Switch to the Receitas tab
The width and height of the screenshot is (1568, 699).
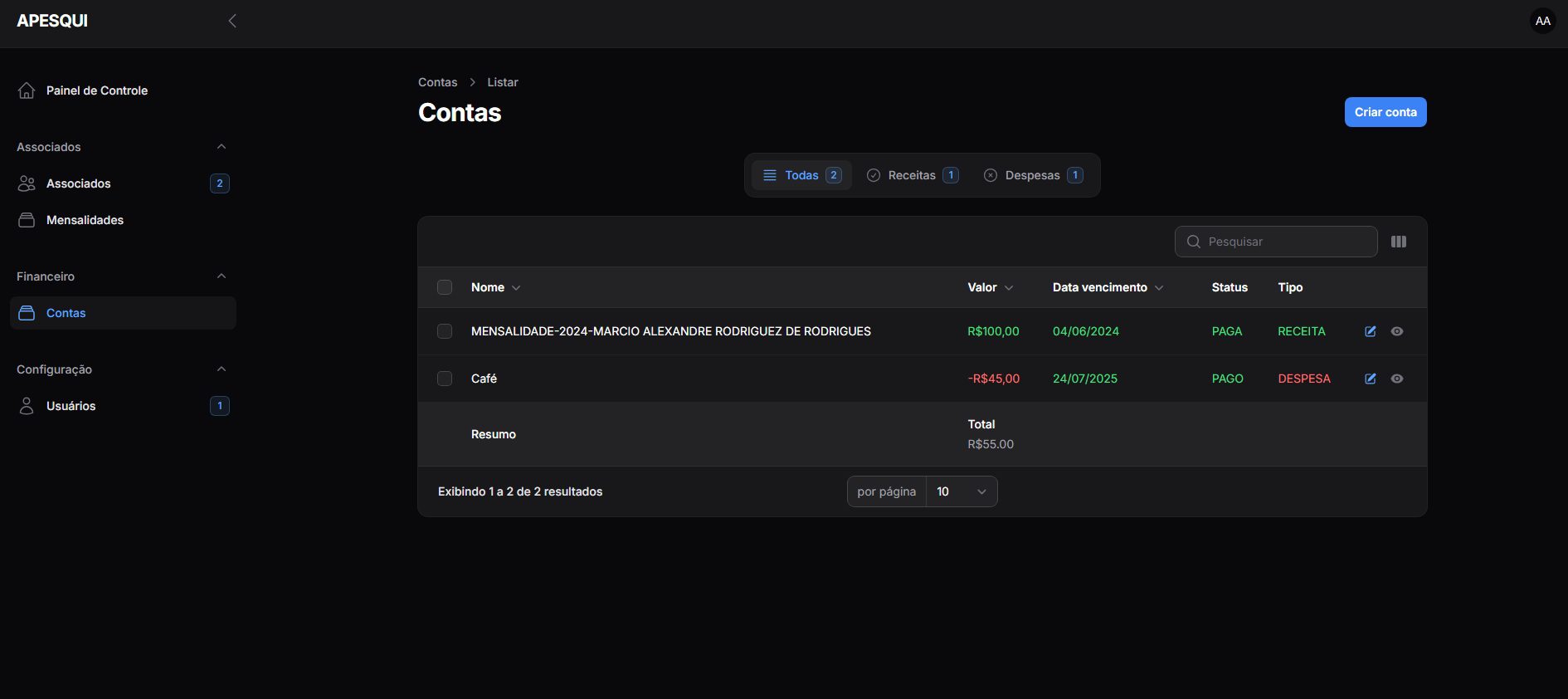point(912,175)
